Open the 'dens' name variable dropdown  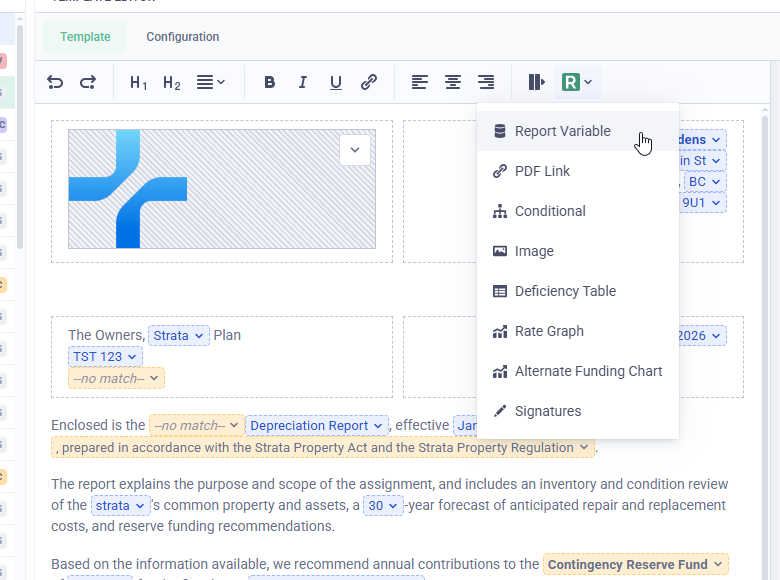click(x=702, y=140)
